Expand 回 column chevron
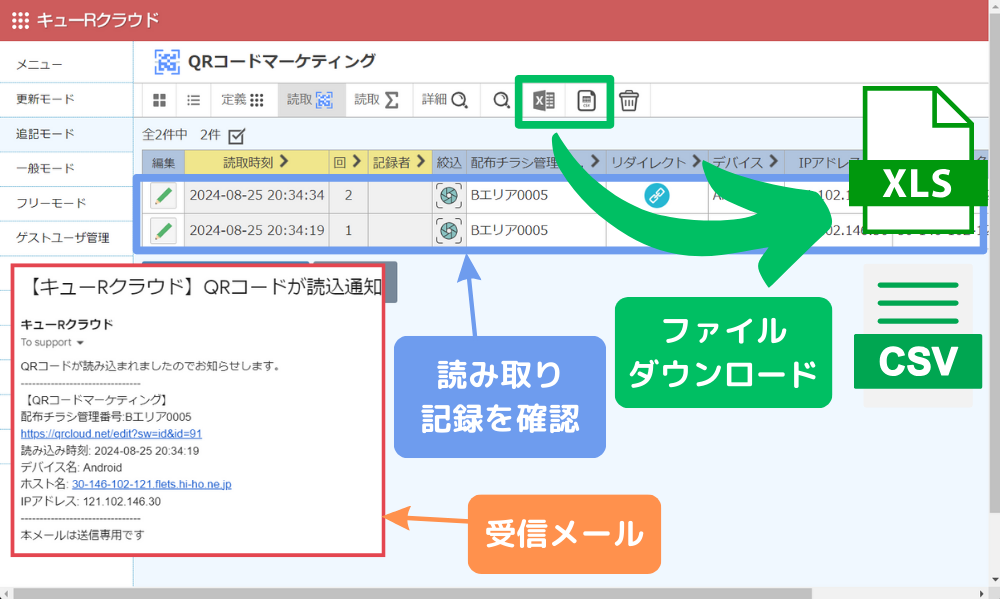The height and width of the screenshot is (600, 1000). [357, 162]
